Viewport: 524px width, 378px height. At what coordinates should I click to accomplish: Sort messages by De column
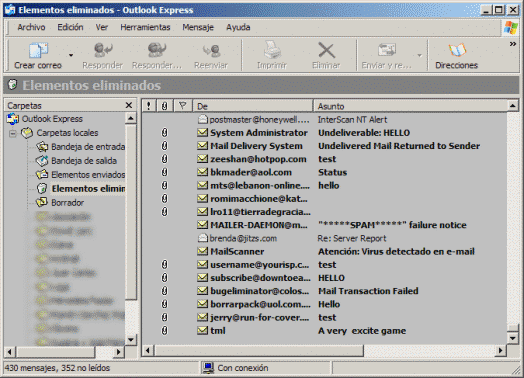[253, 106]
